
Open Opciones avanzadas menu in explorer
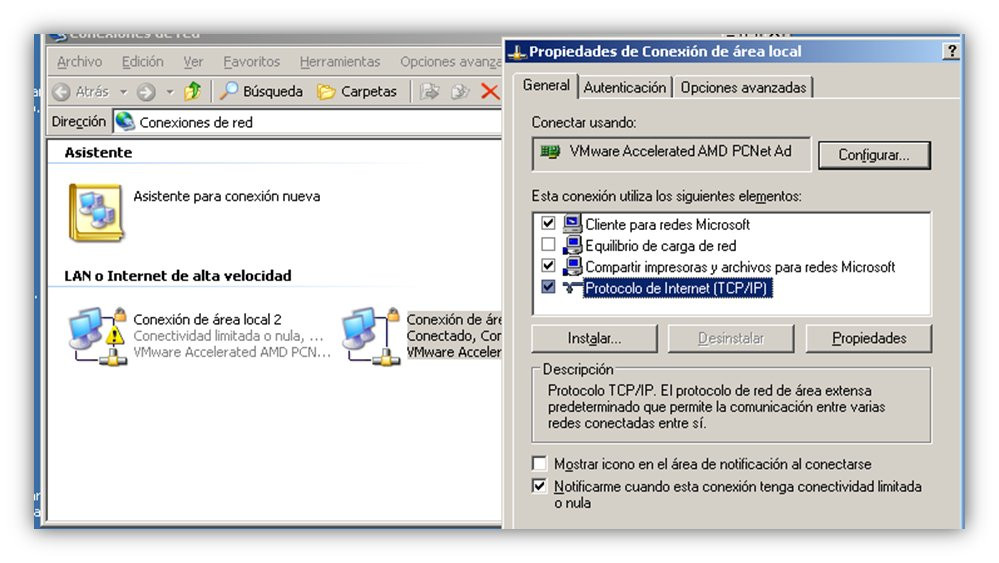point(450,62)
